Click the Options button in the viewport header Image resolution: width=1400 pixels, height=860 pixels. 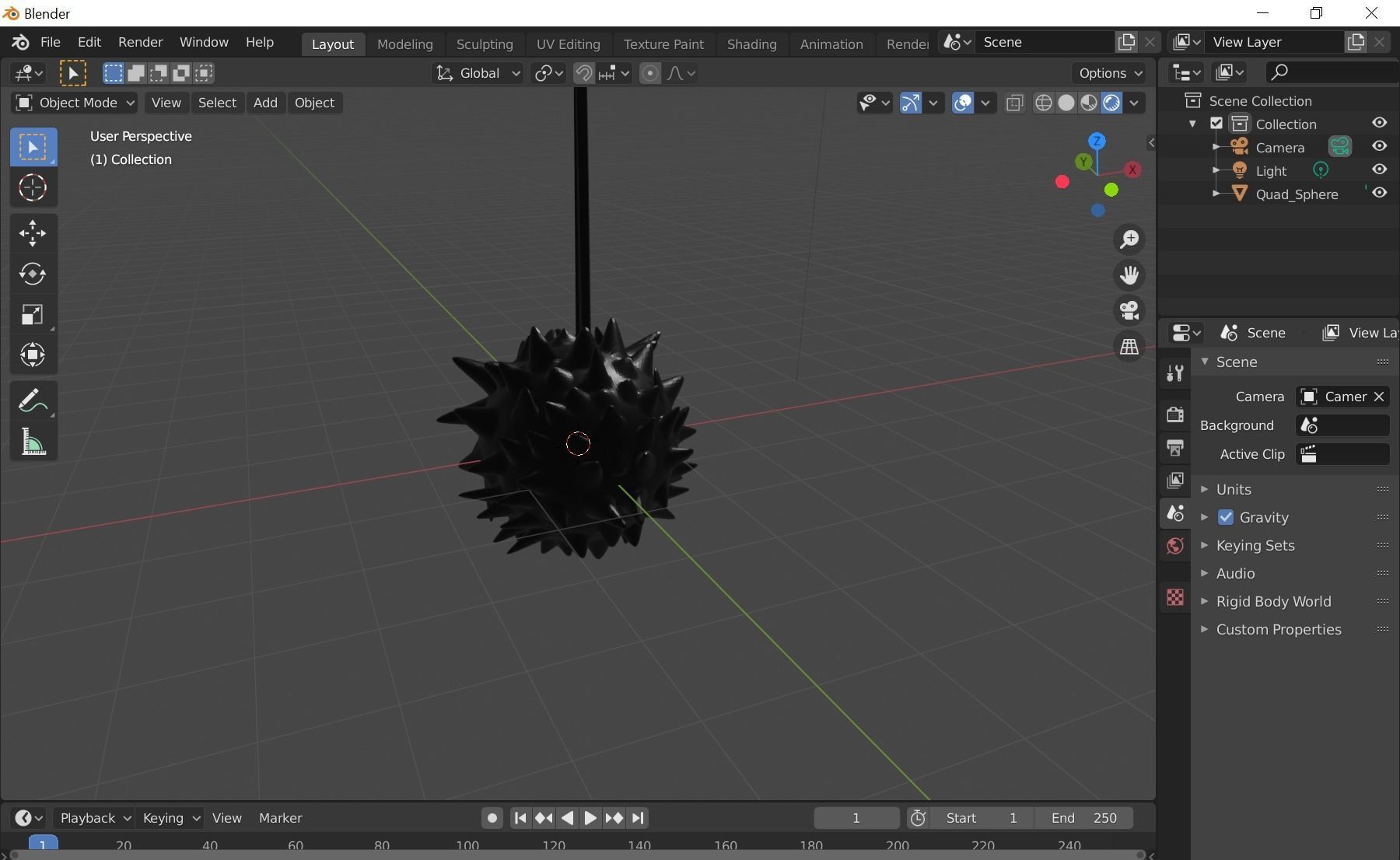click(1108, 72)
